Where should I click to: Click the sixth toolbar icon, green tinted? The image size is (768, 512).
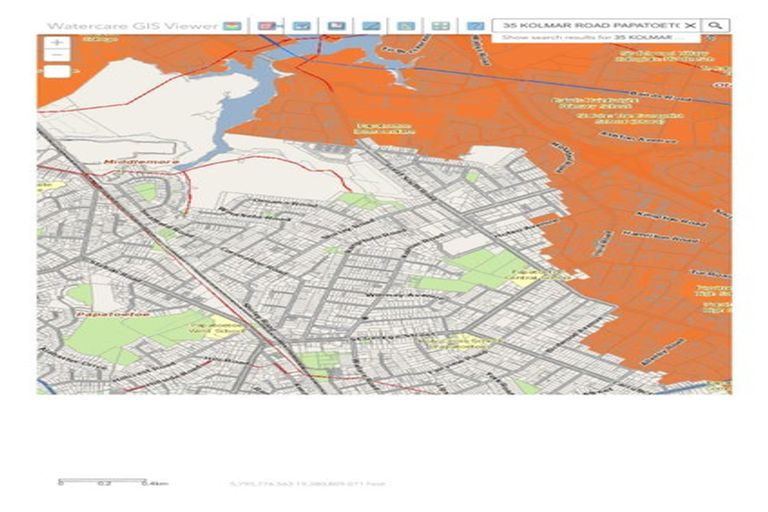[x=405, y=24]
